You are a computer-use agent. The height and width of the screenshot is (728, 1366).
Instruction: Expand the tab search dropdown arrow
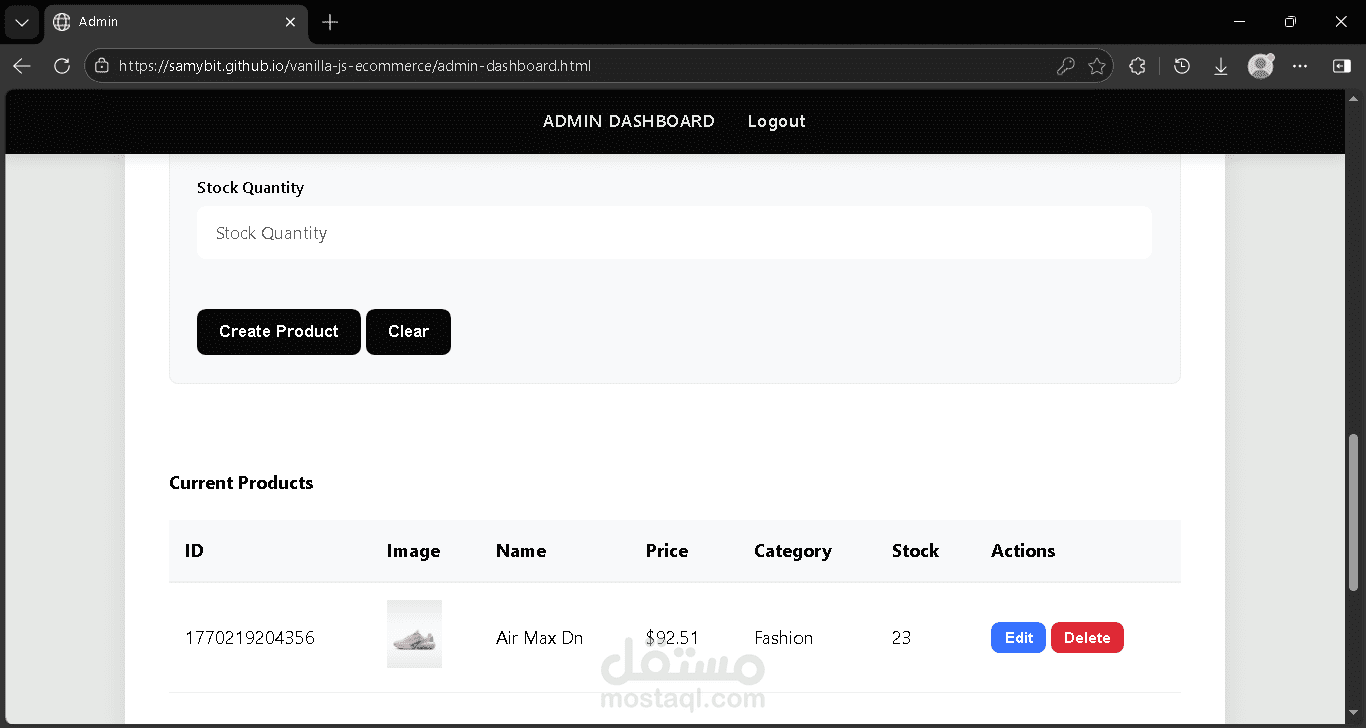point(22,22)
